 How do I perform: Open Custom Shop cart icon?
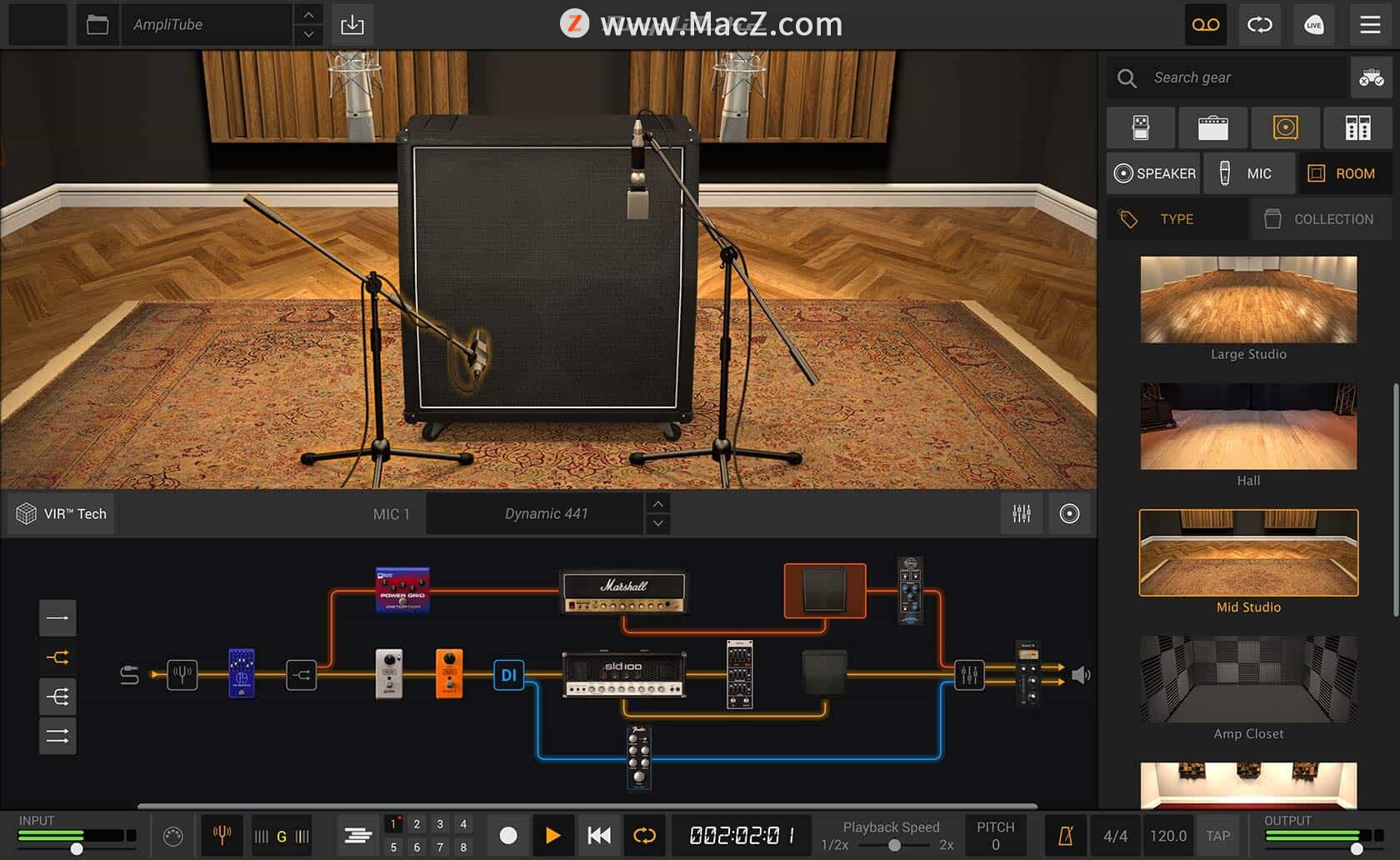[1371, 77]
